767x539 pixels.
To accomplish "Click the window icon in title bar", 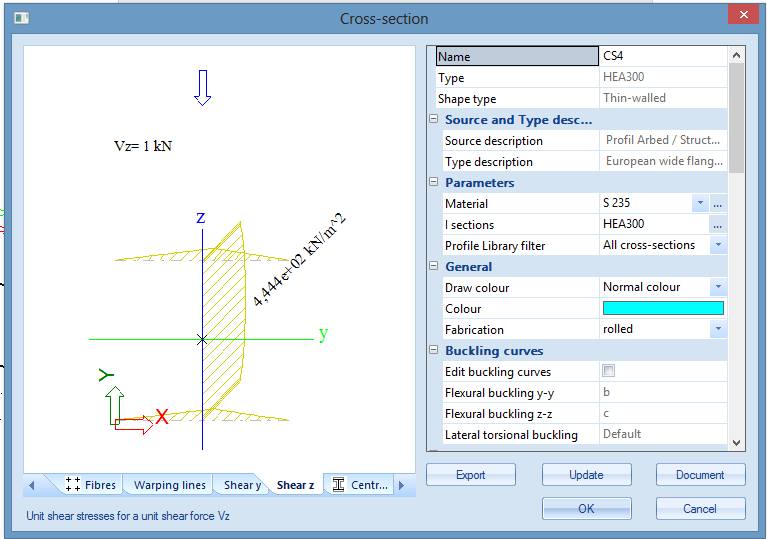I will click(x=22, y=18).
